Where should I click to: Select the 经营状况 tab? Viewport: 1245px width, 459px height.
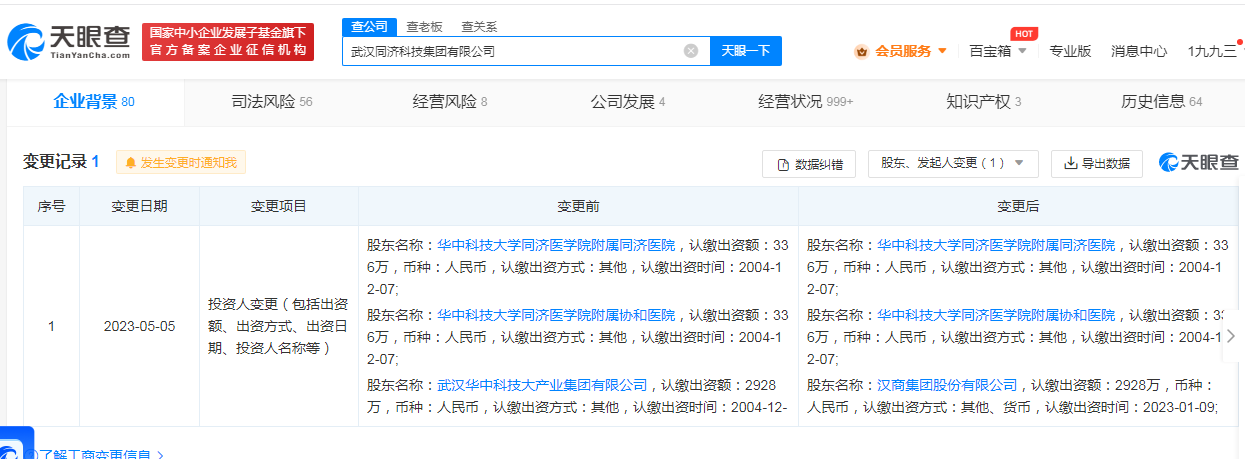tap(805, 101)
